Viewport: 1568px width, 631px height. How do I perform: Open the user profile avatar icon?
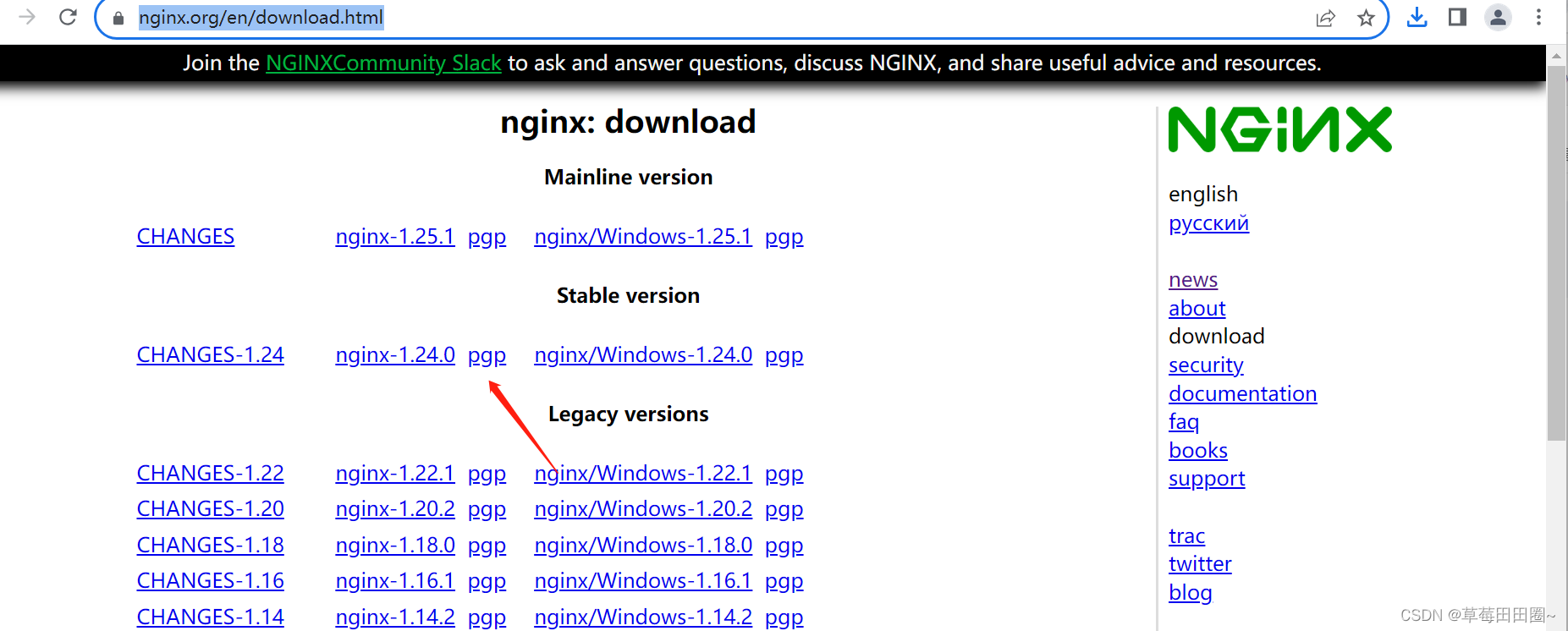[1498, 17]
